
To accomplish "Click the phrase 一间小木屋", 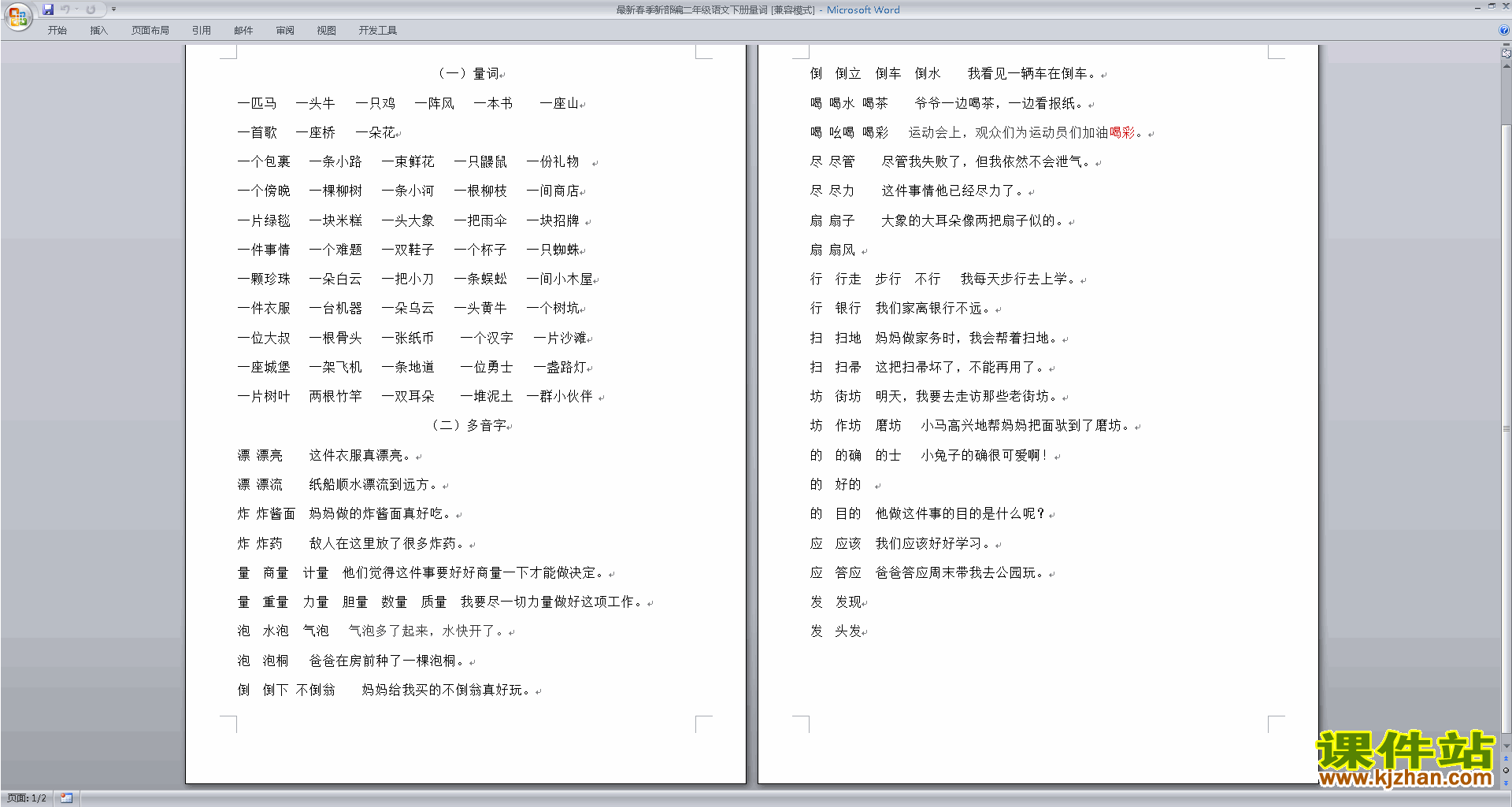I will click(x=559, y=279).
